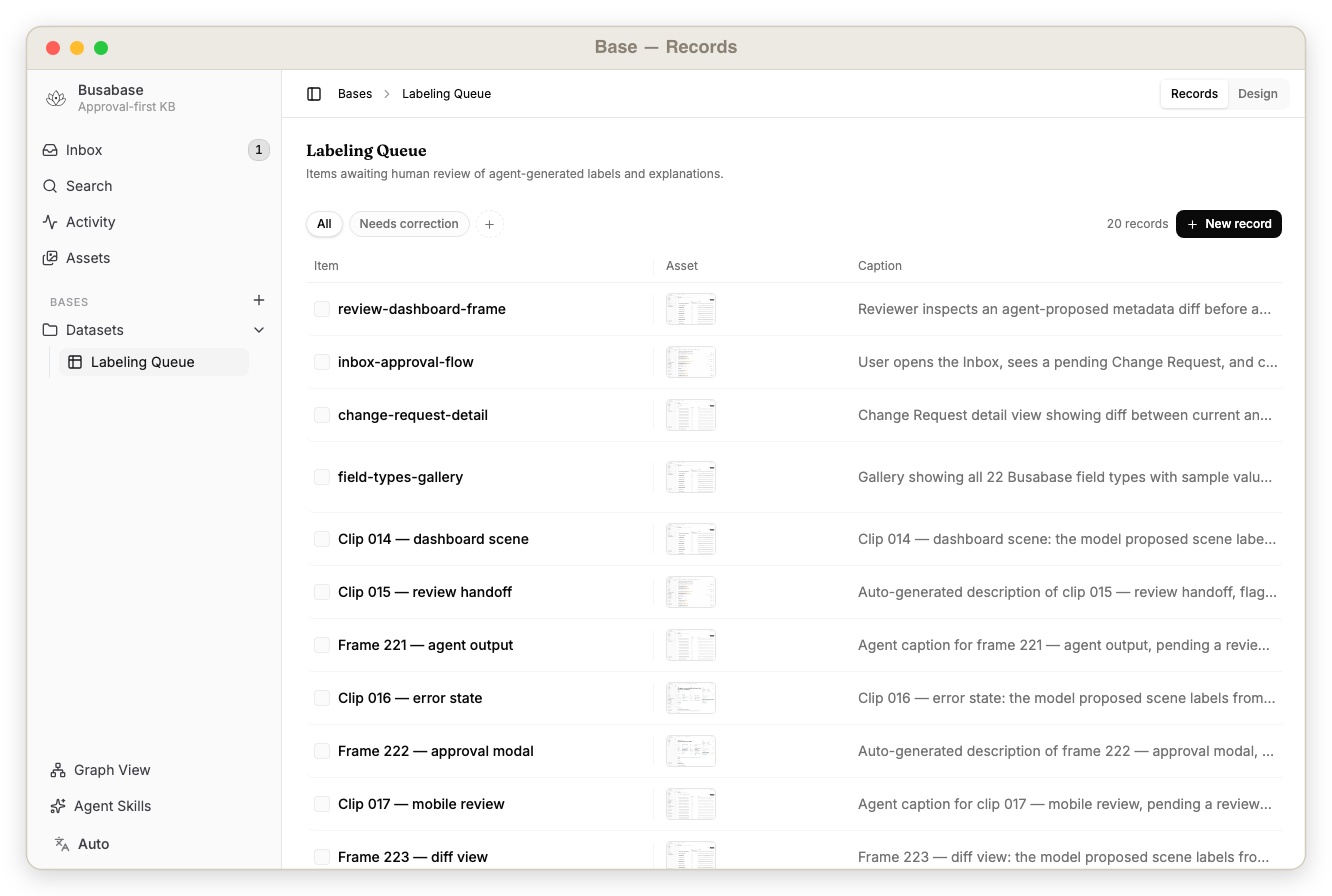
Task: Click the Datasets folder icon
Action: click(50, 330)
